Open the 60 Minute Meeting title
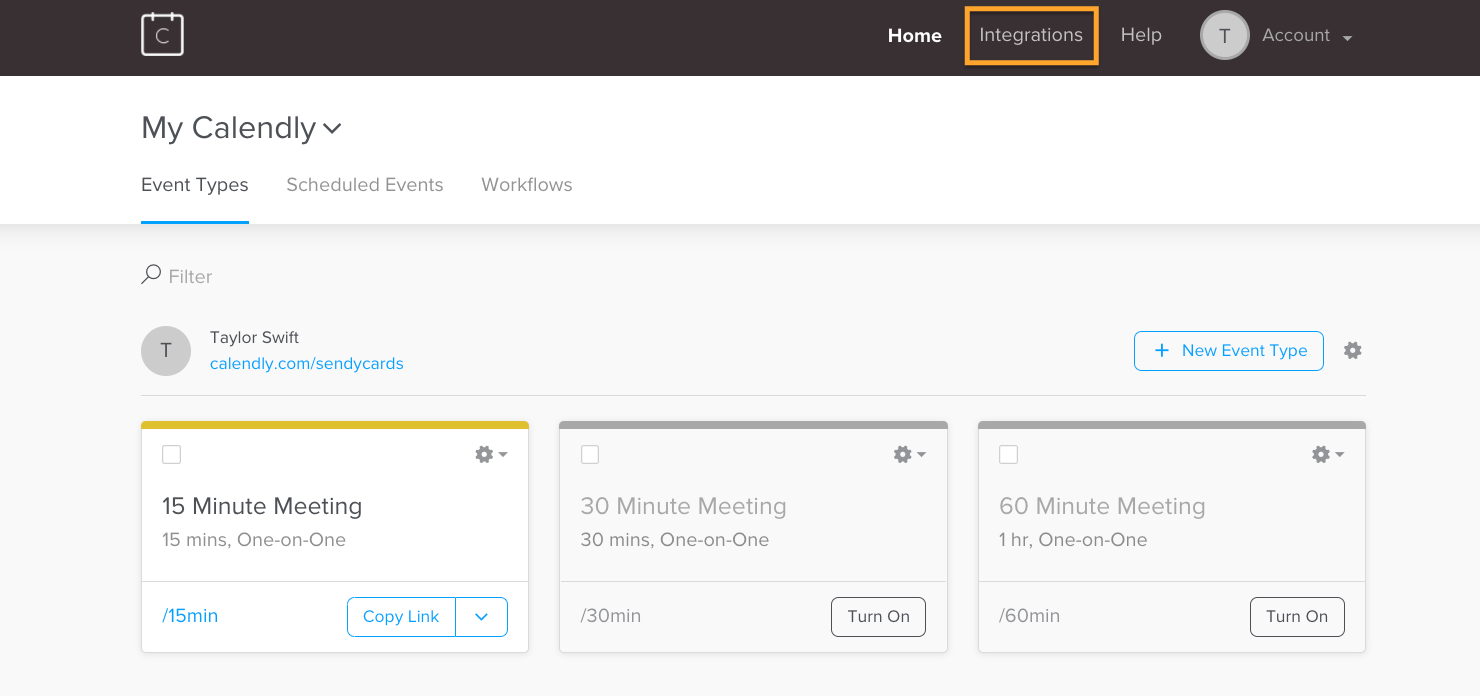Viewport: 1480px width, 696px height. 1102,506
